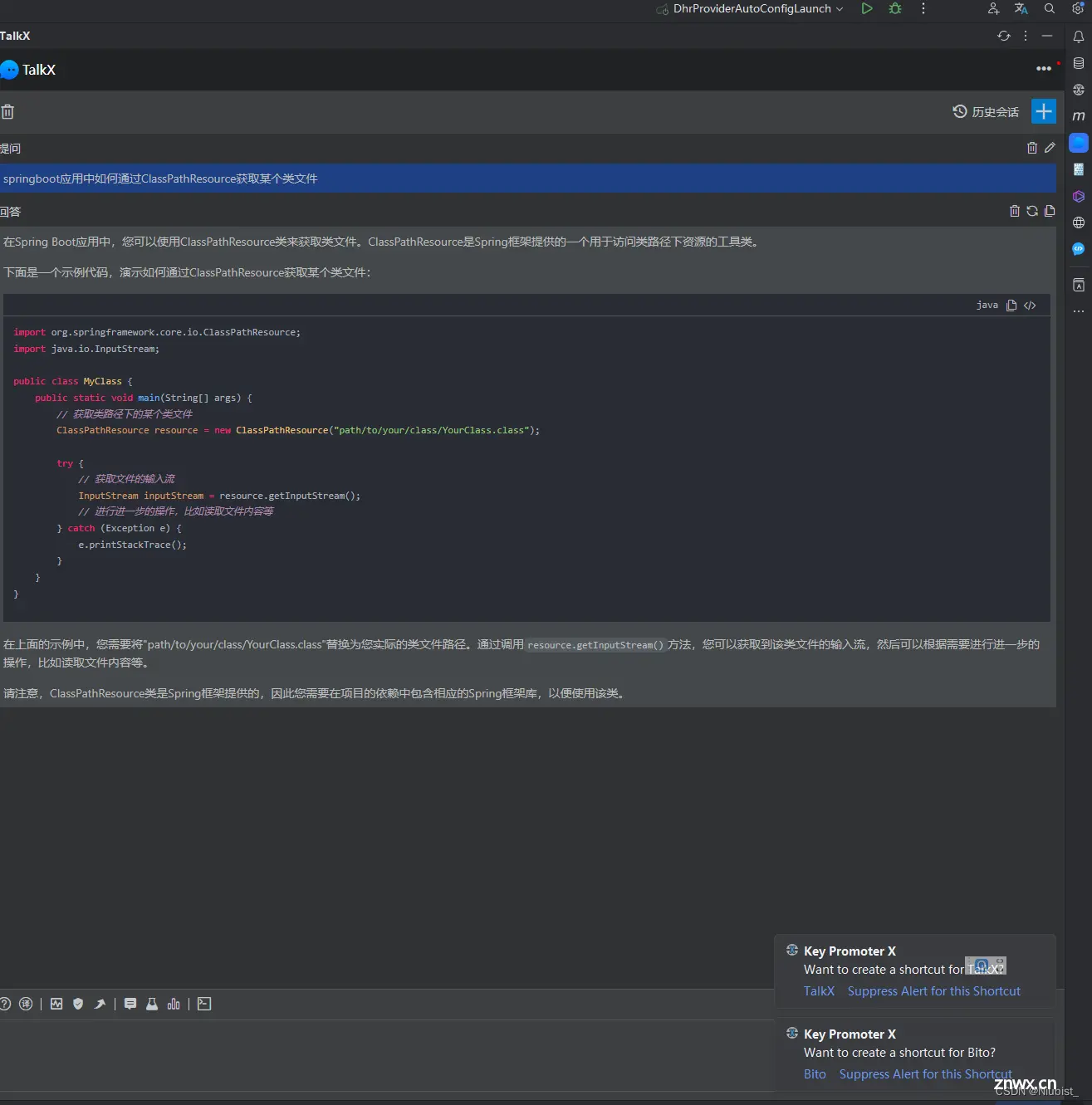This screenshot has width=1092, height=1105.
Task: Click the 译 translate icon in input toolbar
Action: coord(26,1004)
